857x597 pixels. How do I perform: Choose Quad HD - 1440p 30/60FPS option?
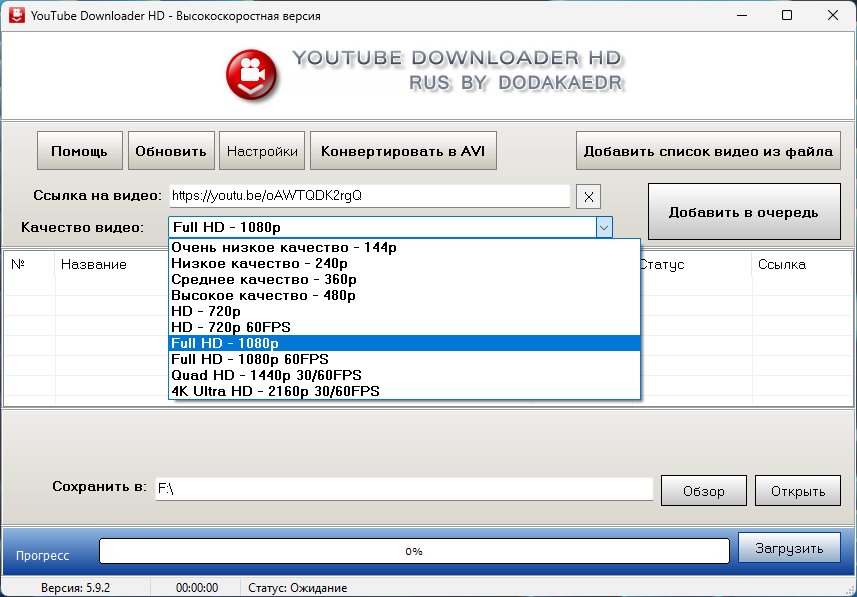pos(404,375)
